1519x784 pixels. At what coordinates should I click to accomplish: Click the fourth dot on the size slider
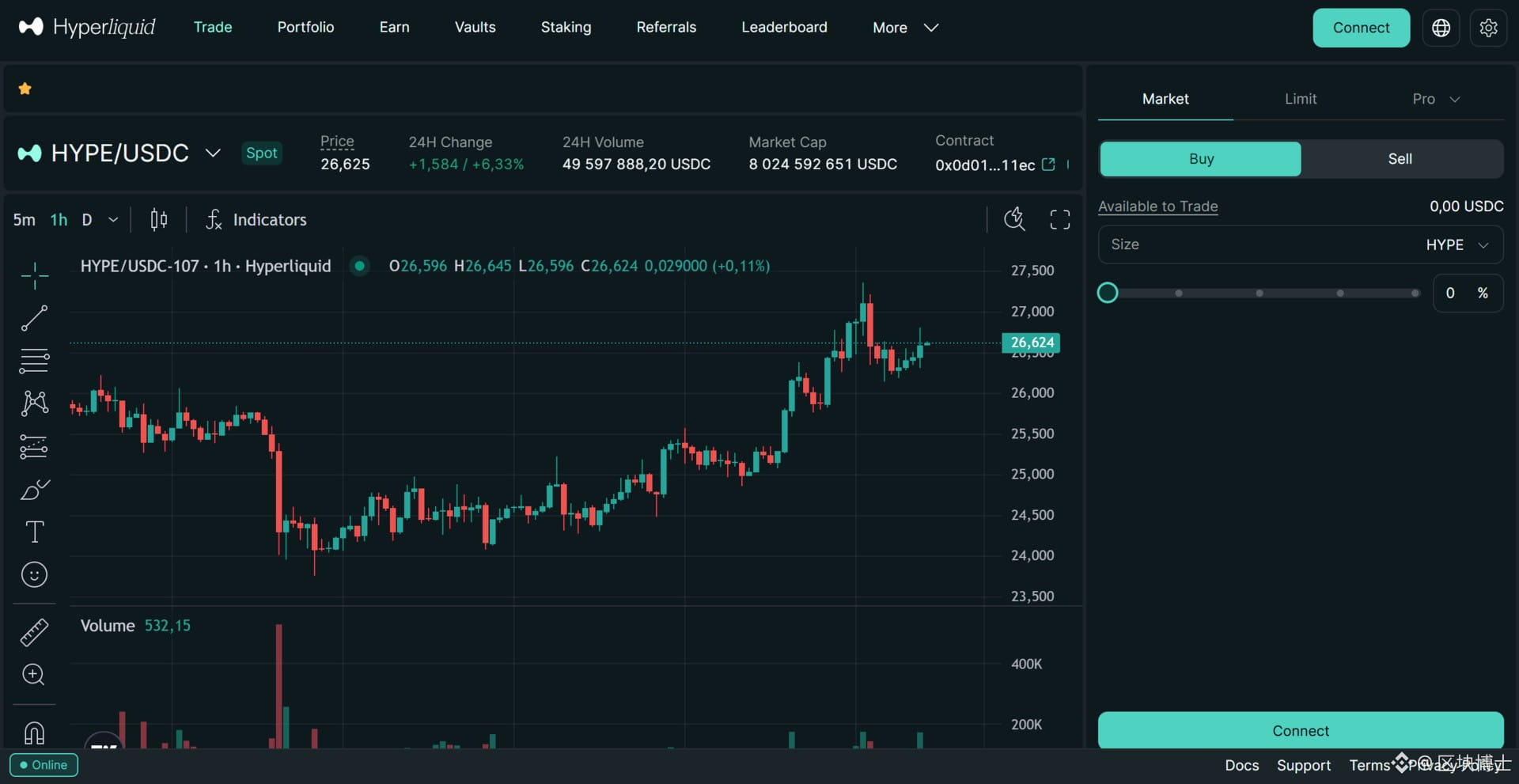(1340, 294)
